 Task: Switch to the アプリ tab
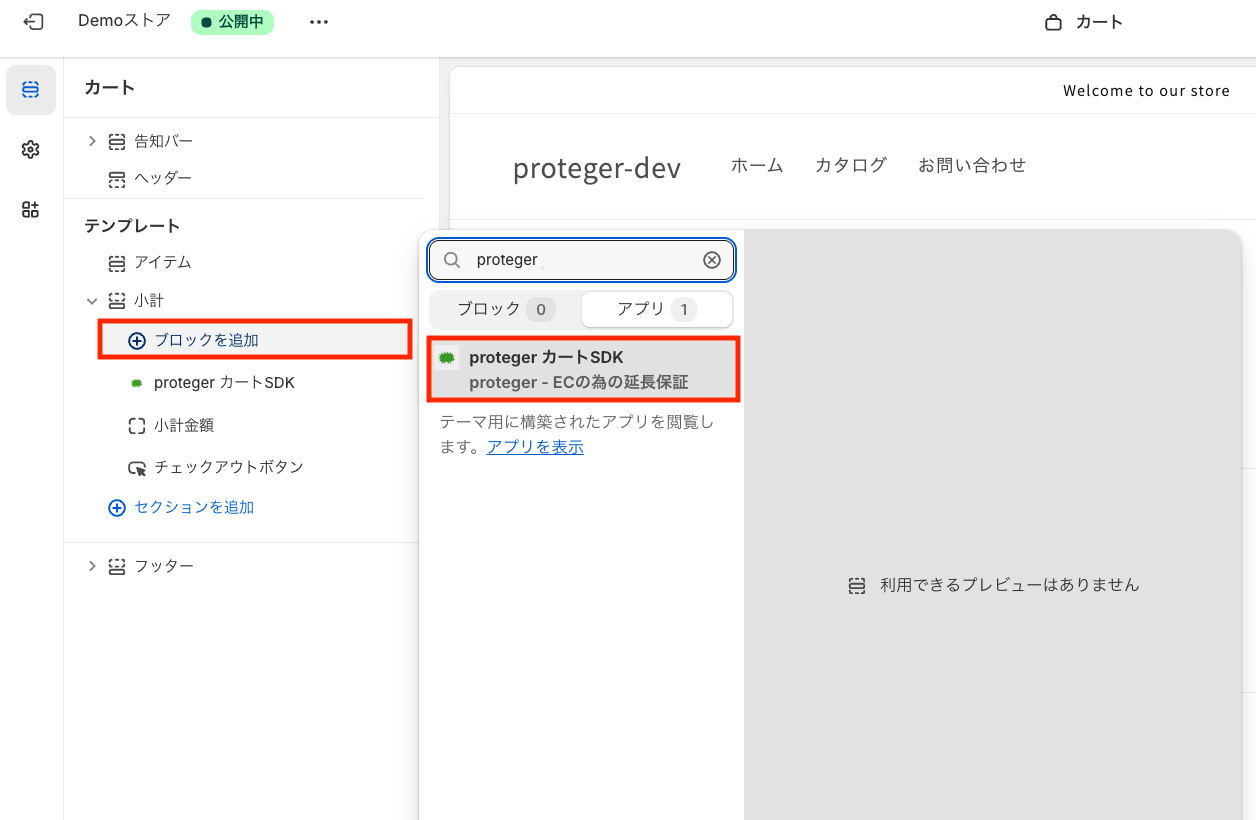[x=657, y=309]
